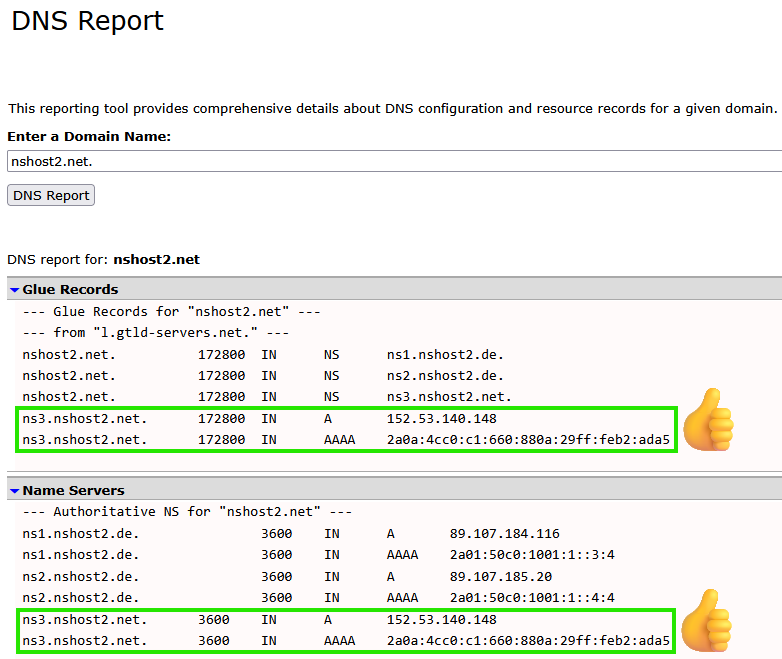Image resolution: width=782 pixels, height=659 pixels.
Task: Select the 'Enter a Domain Name:' label
Action: pyautogui.click(x=89, y=136)
